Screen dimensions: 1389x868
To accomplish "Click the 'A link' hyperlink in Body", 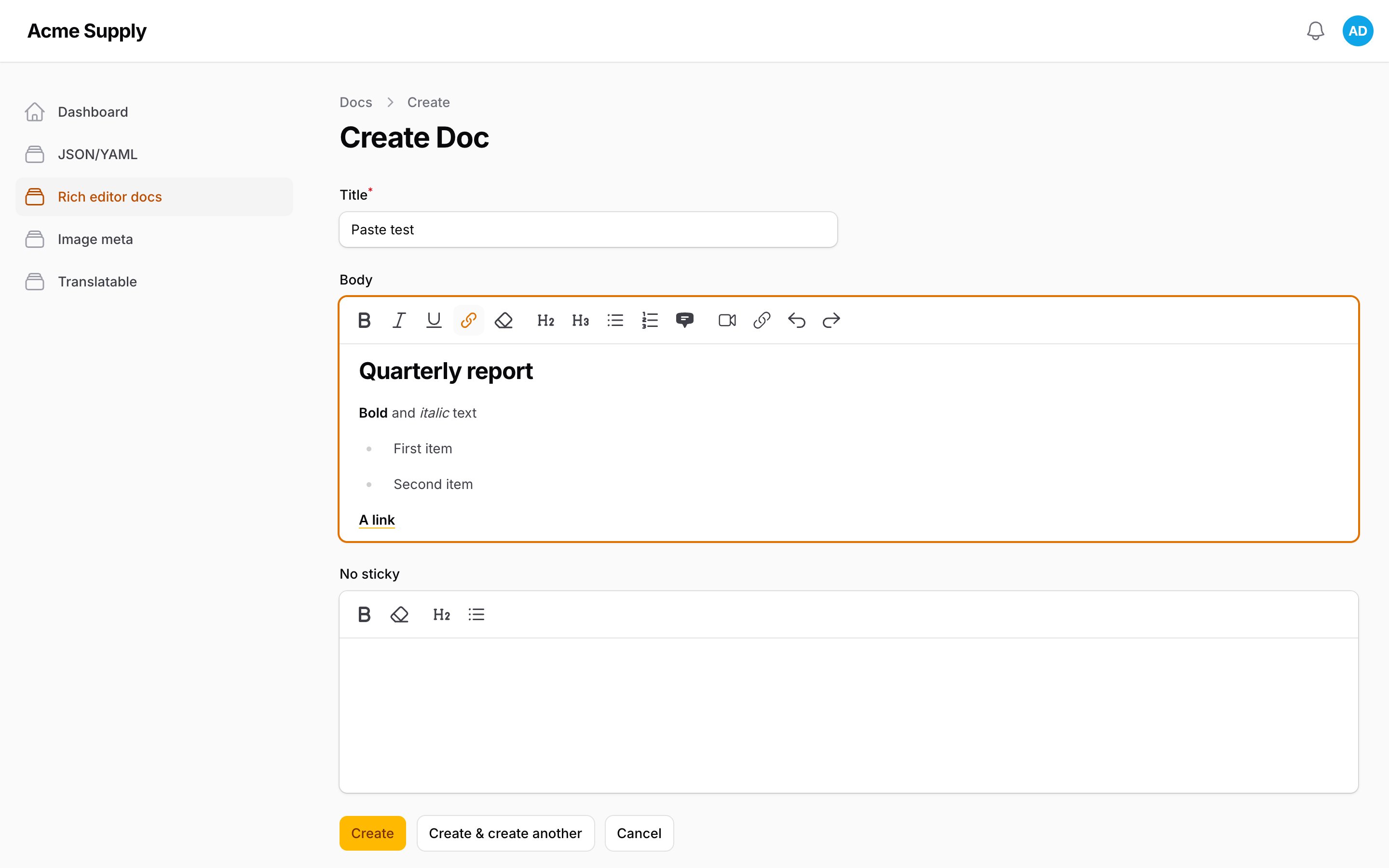I will 377,520.
